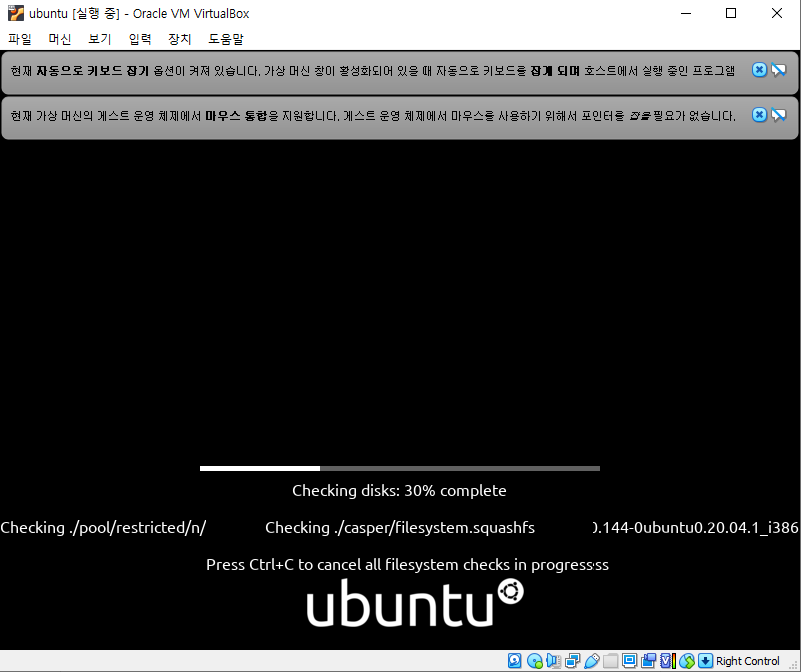Open the 도움말 menu

point(226,39)
